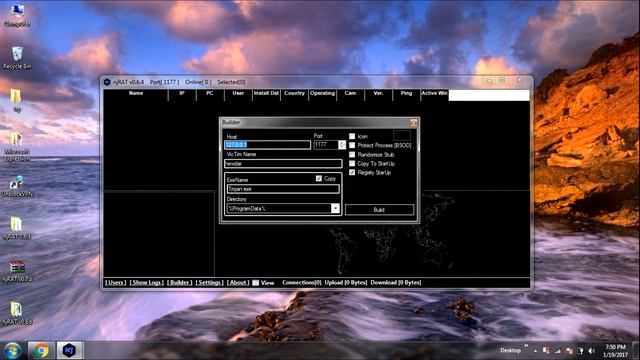The image size is (640, 360).
Task: Click the Operating column header
Action: pyautogui.click(x=322, y=93)
